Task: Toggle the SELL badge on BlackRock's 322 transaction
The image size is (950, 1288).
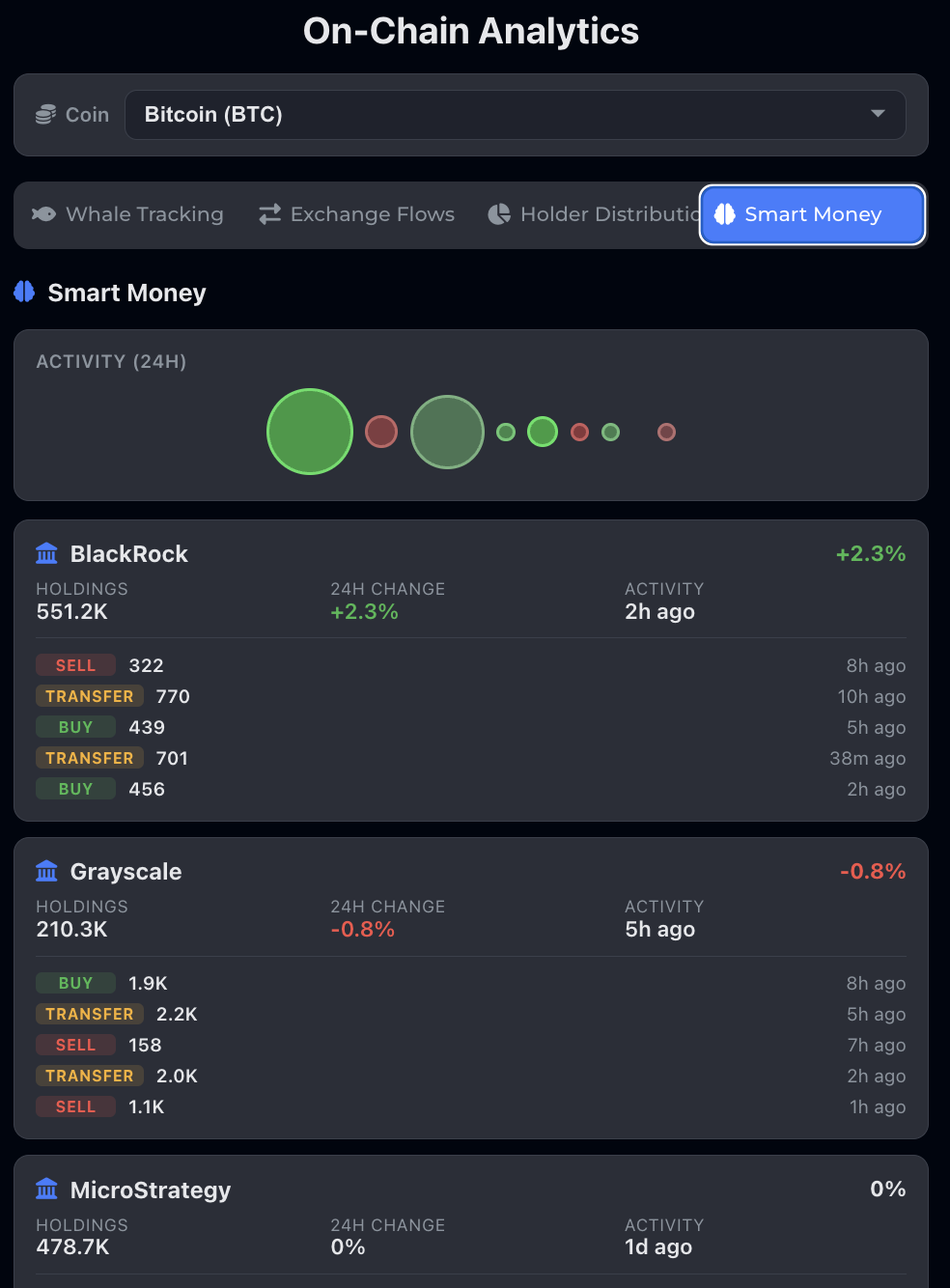Action: coord(75,664)
